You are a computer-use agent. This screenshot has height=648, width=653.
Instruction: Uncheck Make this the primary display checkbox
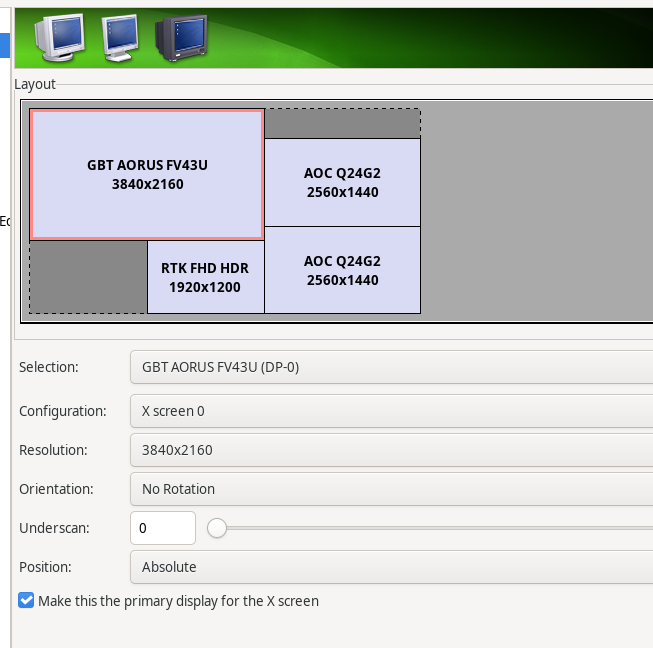pyautogui.click(x=26, y=601)
